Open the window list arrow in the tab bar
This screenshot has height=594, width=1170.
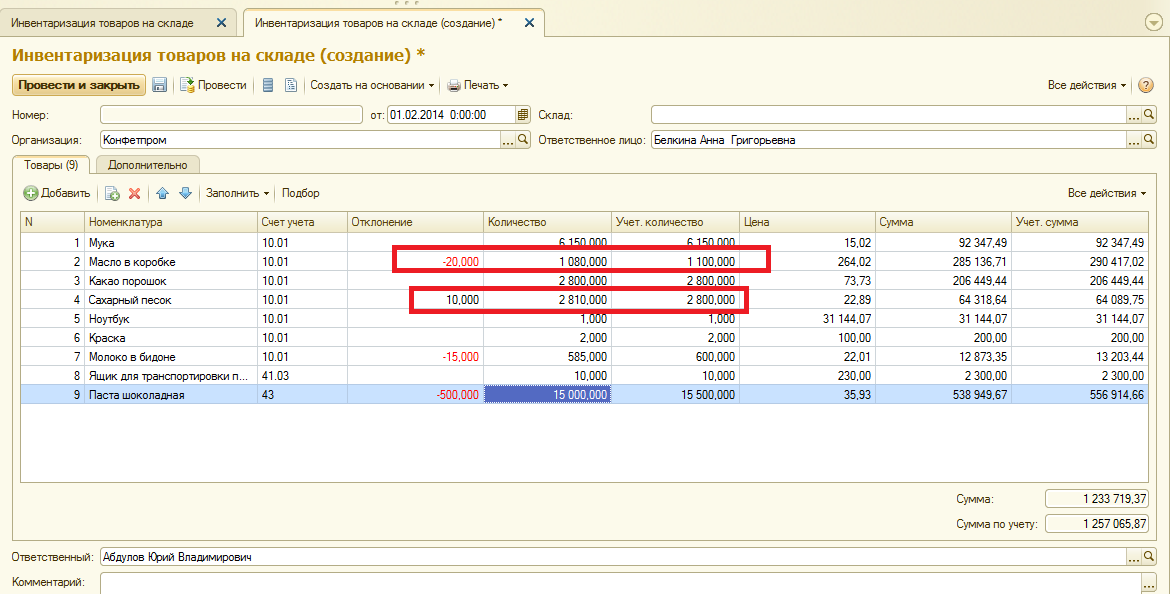point(1153,23)
